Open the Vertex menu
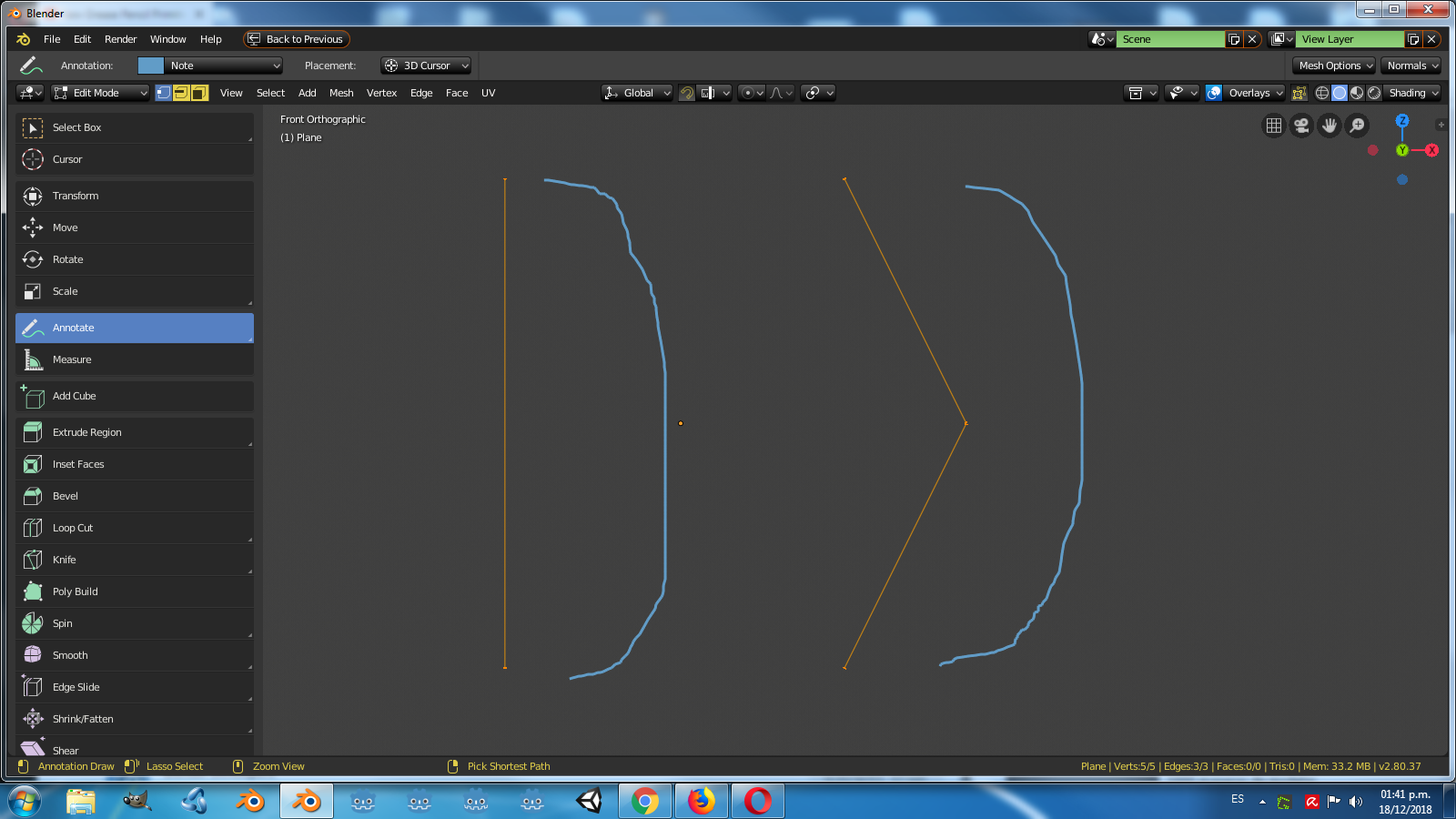1456x819 pixels. (381, 93)
